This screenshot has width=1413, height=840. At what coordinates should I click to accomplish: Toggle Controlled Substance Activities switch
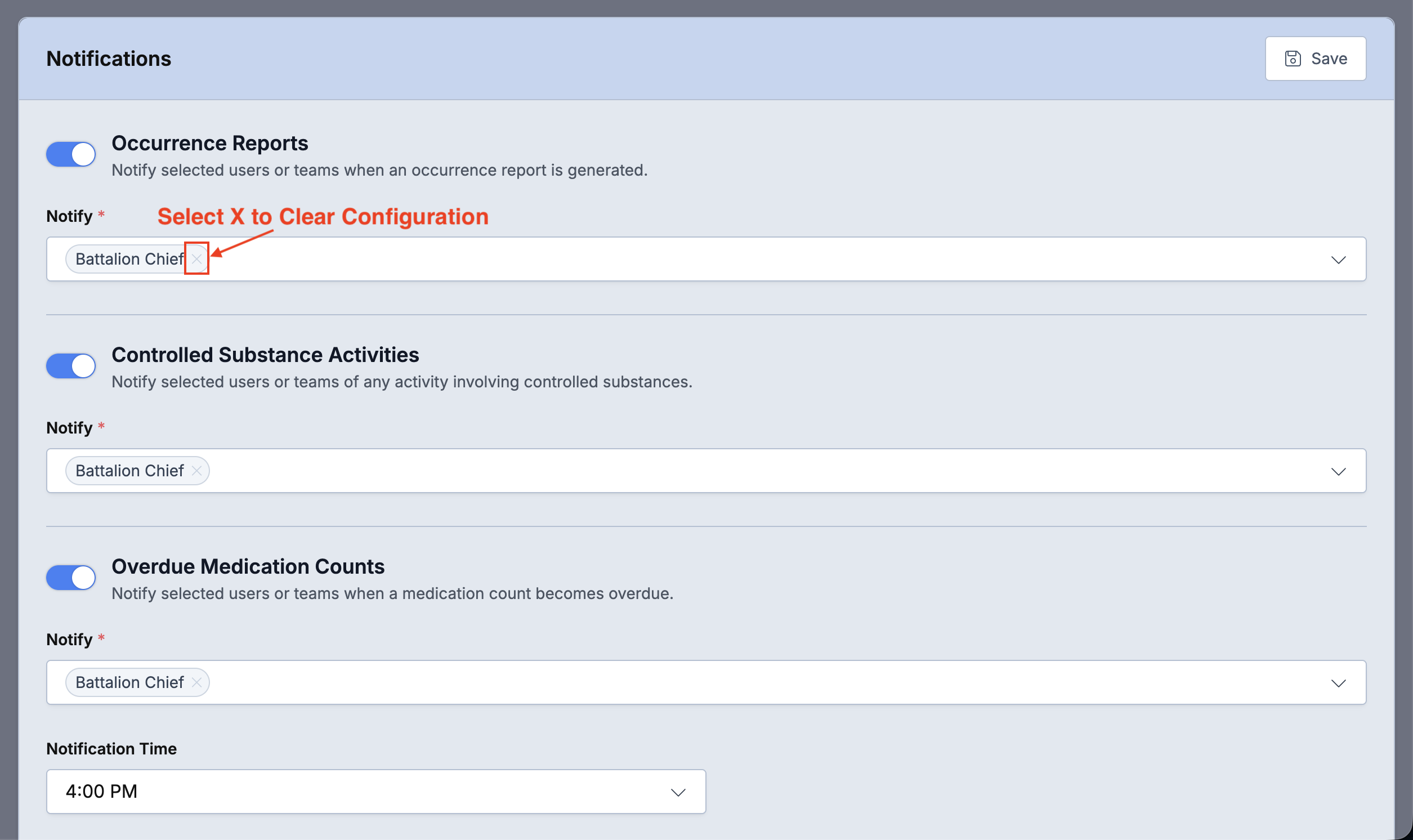(x=71, y=365)
